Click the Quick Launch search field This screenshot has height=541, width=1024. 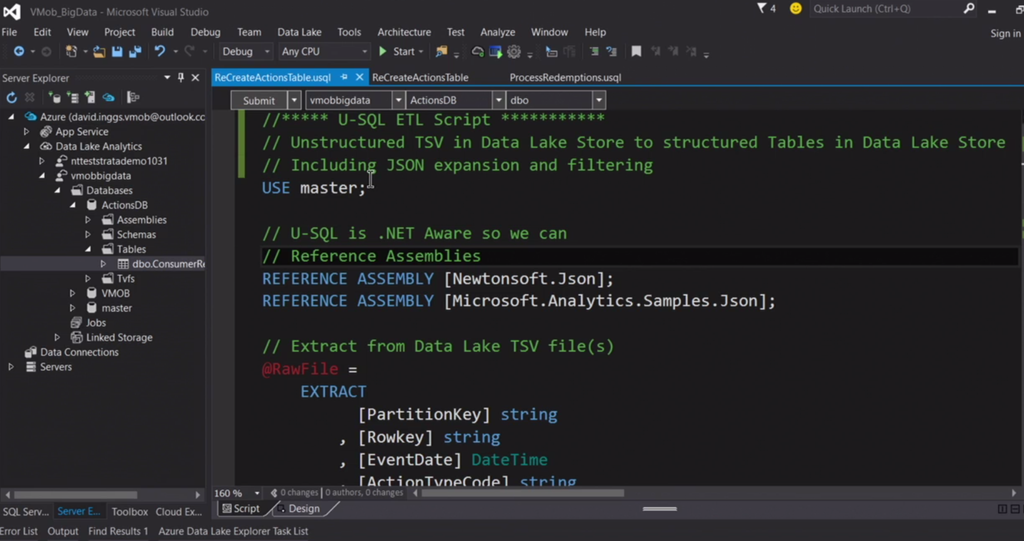pos(885,9)
